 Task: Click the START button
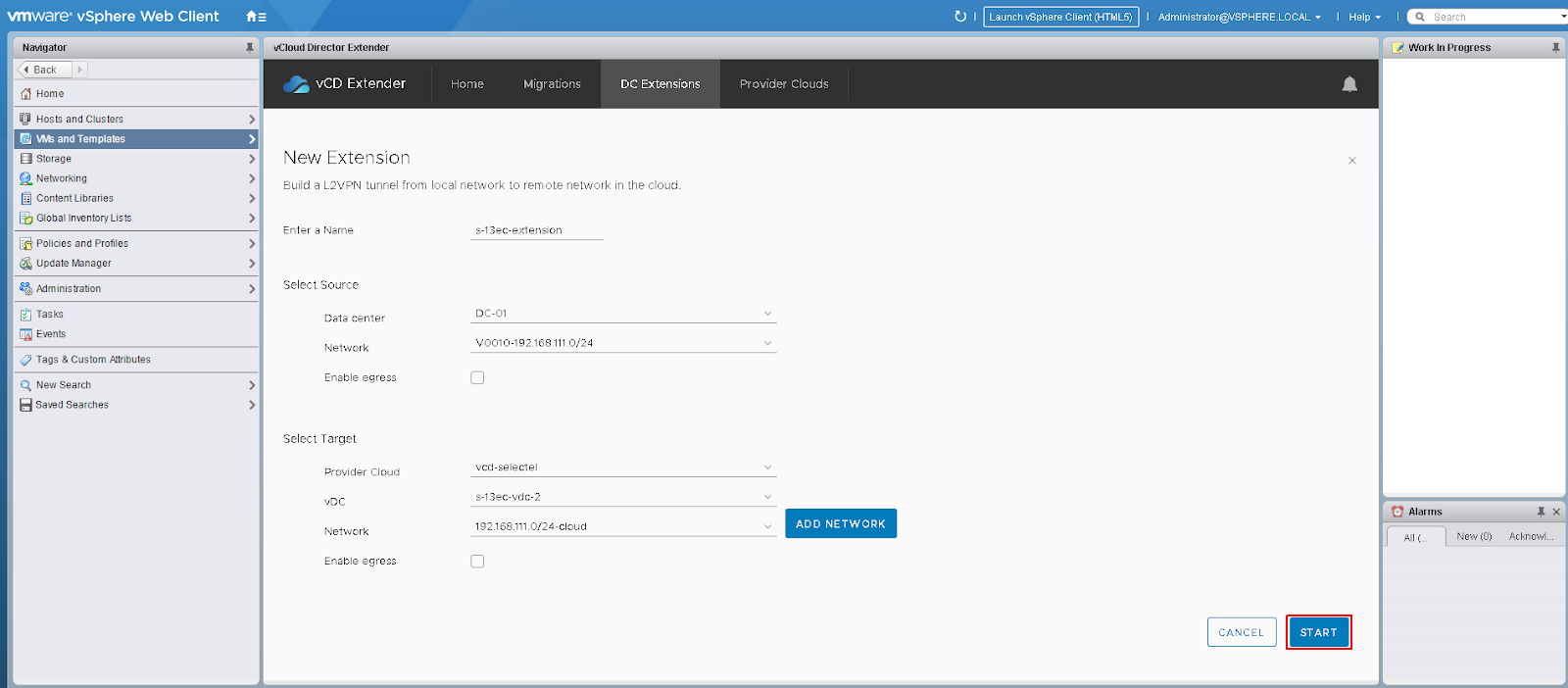(x=1318, y=632)
